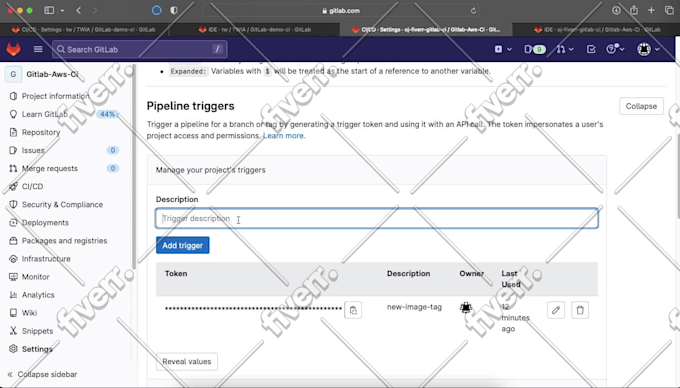The height and width of the screenshot is (388, 680).
Task: Open Security & Compliance section
Action: [x=62, y=205]
